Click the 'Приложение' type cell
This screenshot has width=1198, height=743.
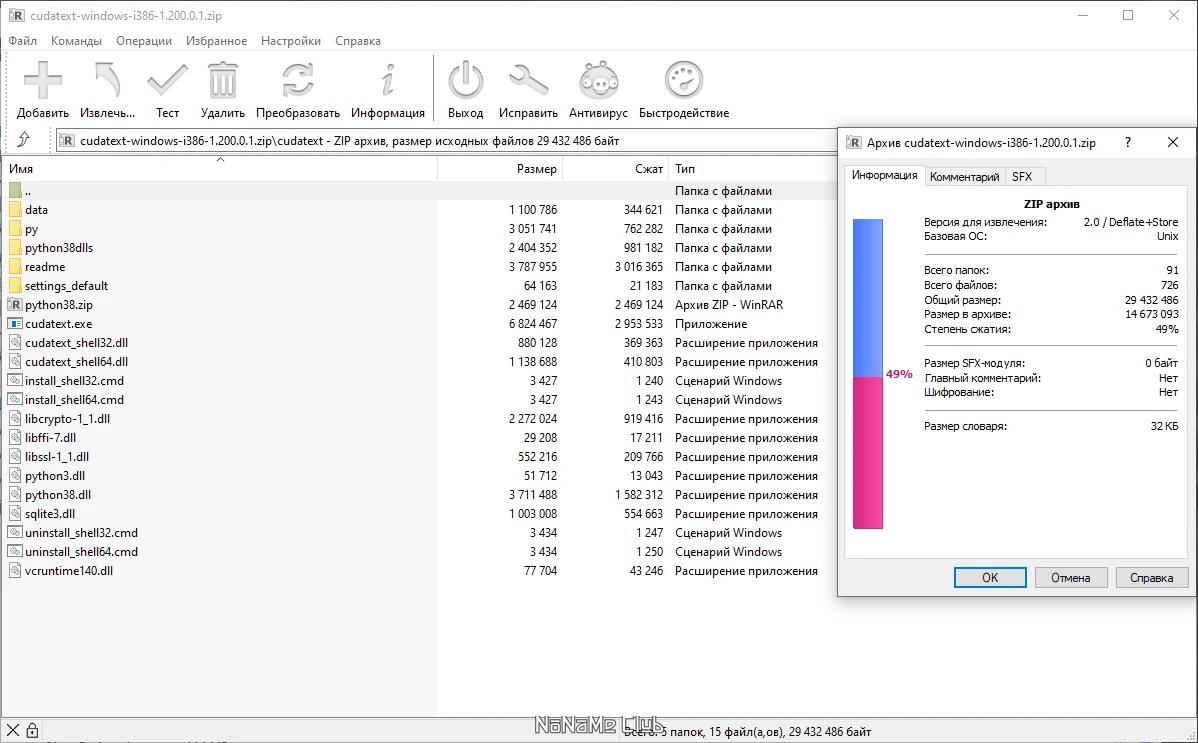click(x=711, y=323)
